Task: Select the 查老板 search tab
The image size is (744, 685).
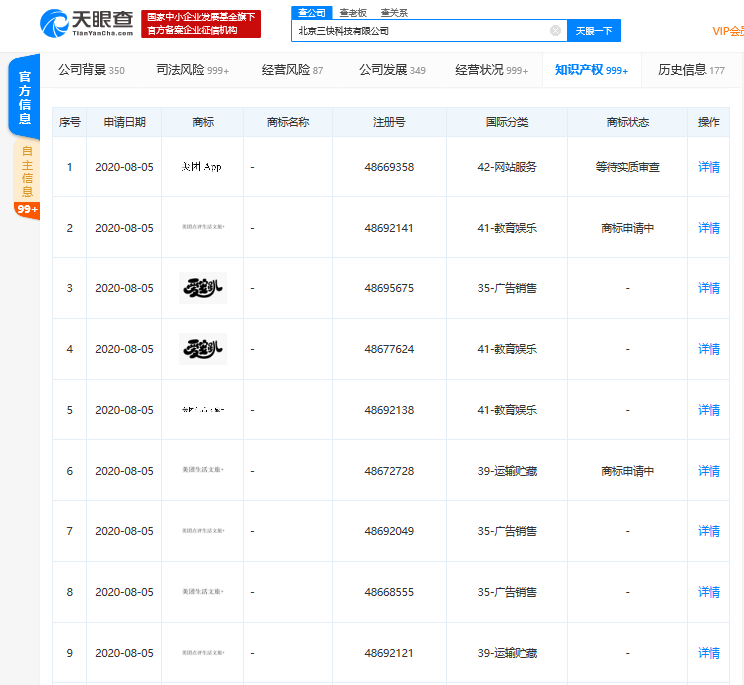Action: tap(352, 12)
